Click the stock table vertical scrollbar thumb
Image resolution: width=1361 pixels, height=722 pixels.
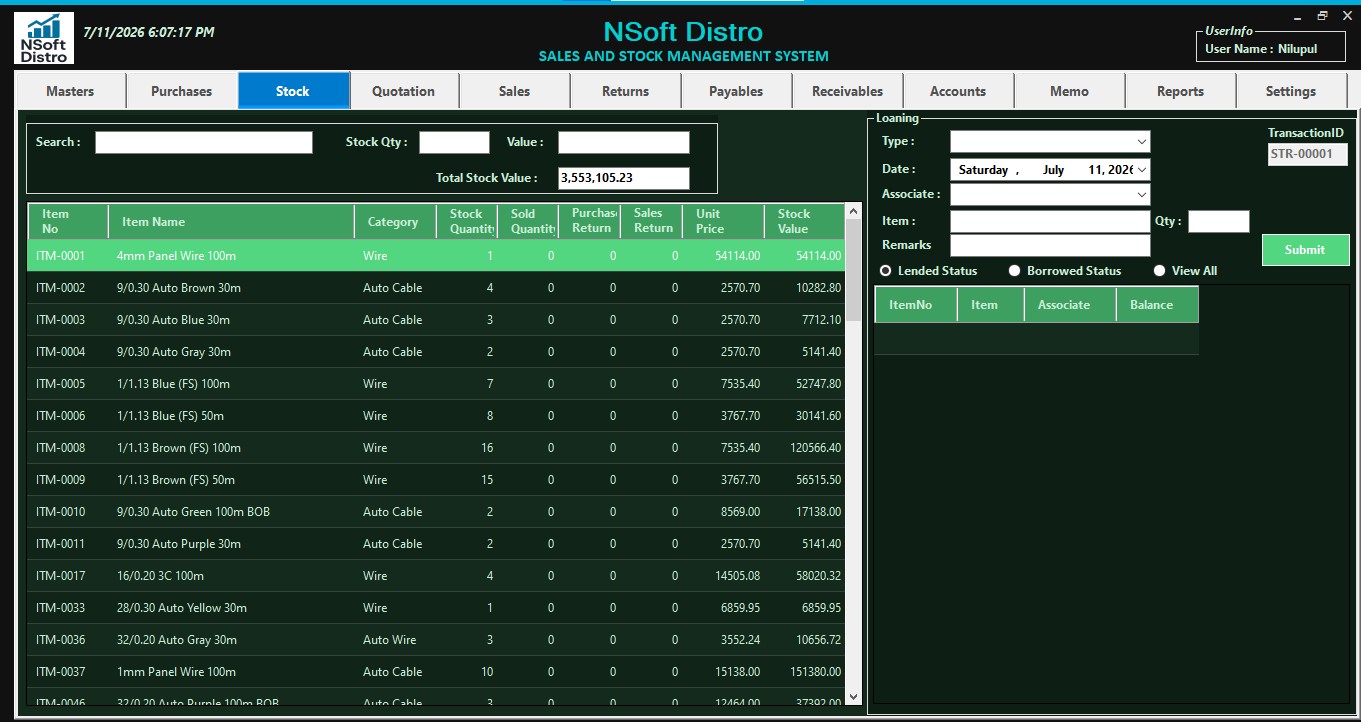click(853, 269)
